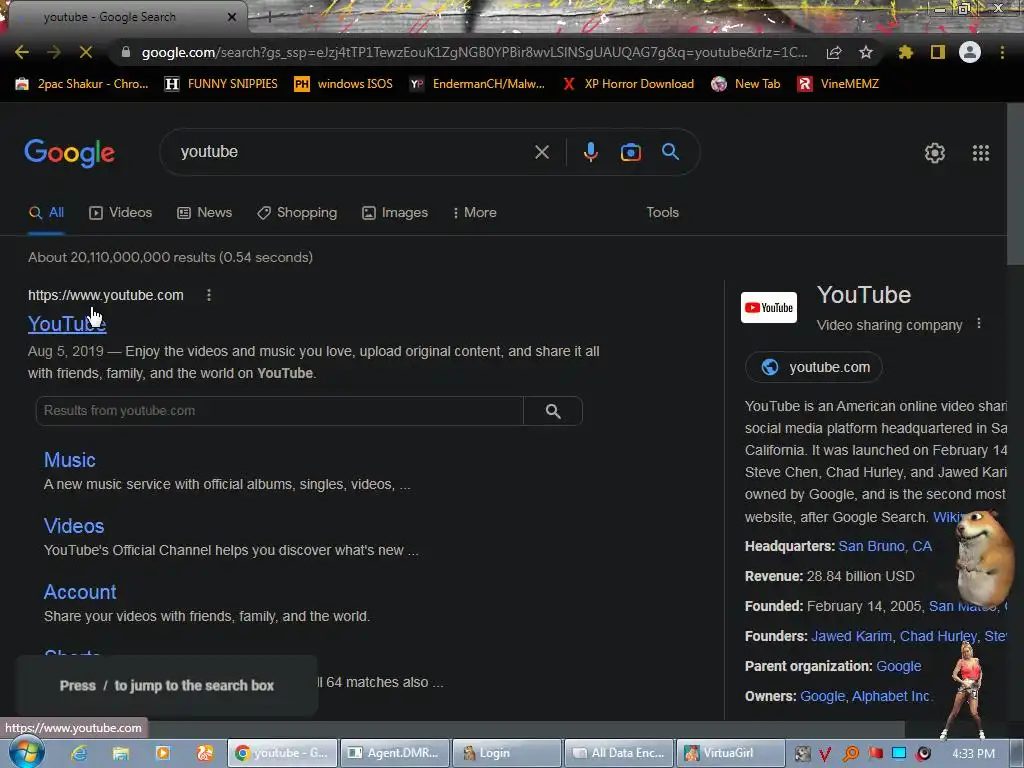Focus the 'Results from youtube.com' field
This screenshot has height=768, width=1024.
point(280,411)
